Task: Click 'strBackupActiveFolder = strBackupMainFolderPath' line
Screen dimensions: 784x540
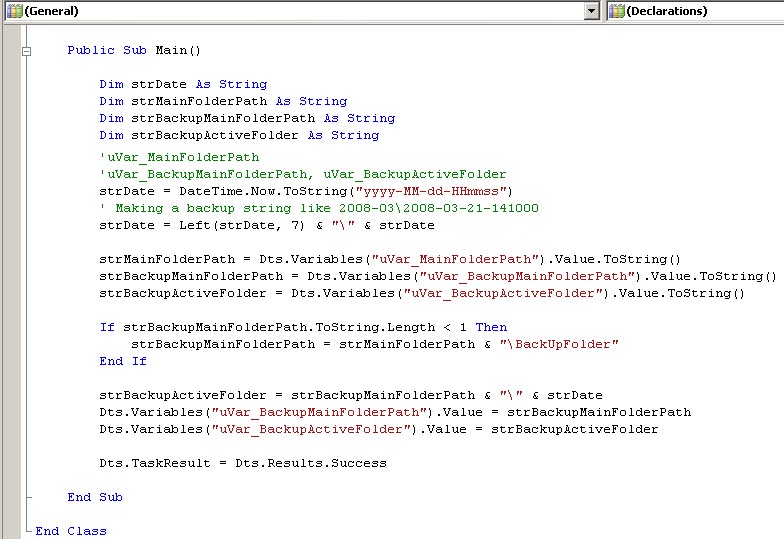Action: coord(350,395)
